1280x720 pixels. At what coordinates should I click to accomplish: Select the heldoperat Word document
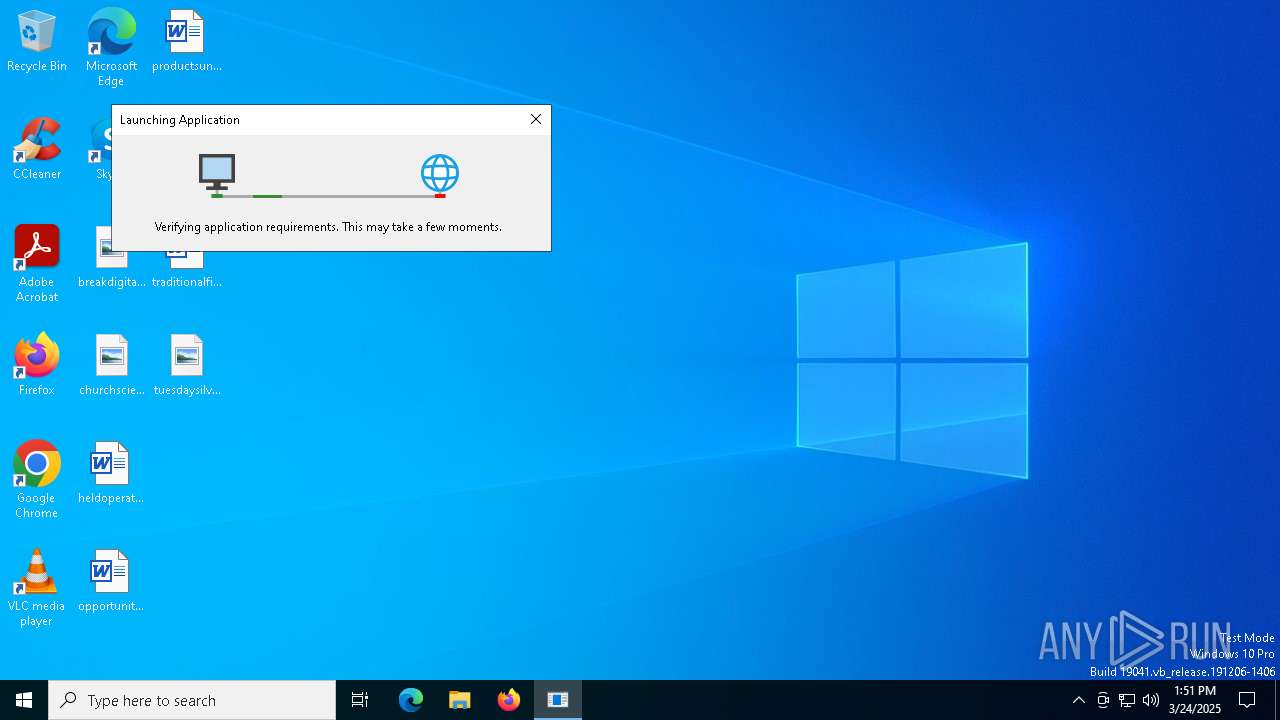click(x=111, y=473)
